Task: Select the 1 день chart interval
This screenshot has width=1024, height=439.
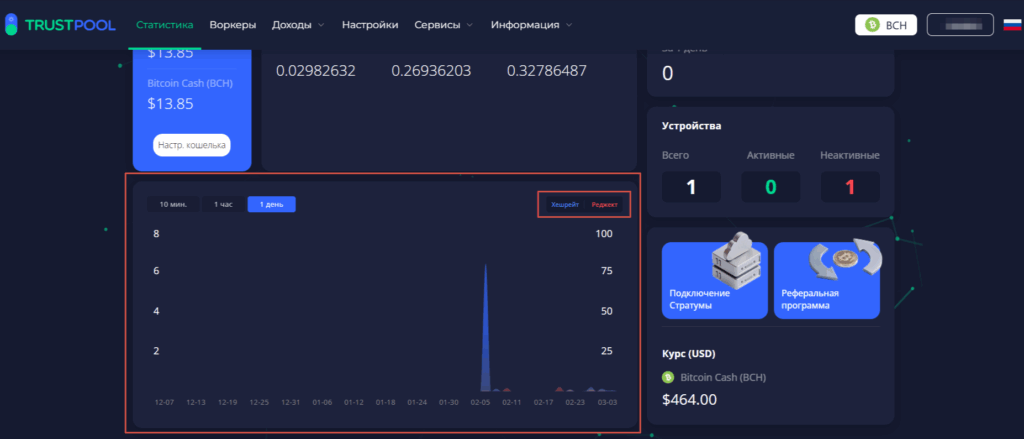Action: click(271, 204)
